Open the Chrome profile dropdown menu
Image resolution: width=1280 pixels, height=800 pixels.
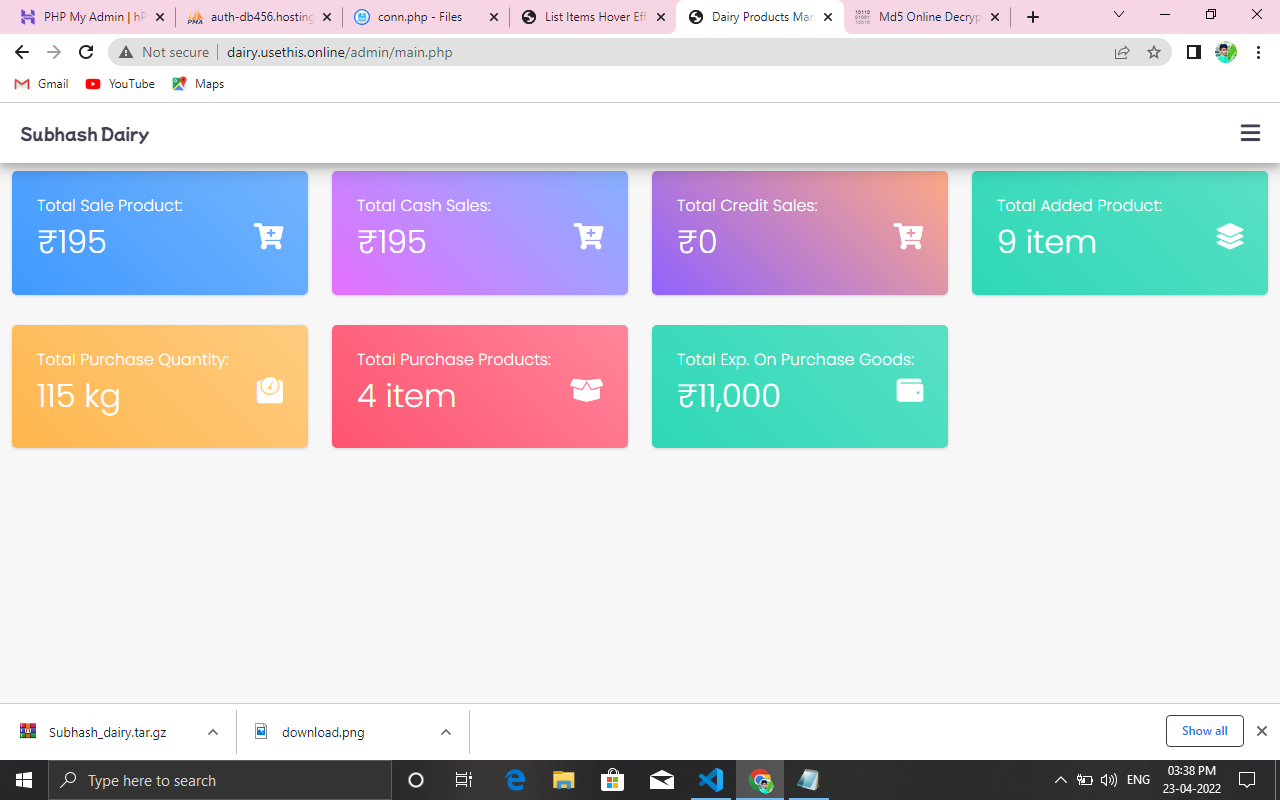click(1225, 52)
